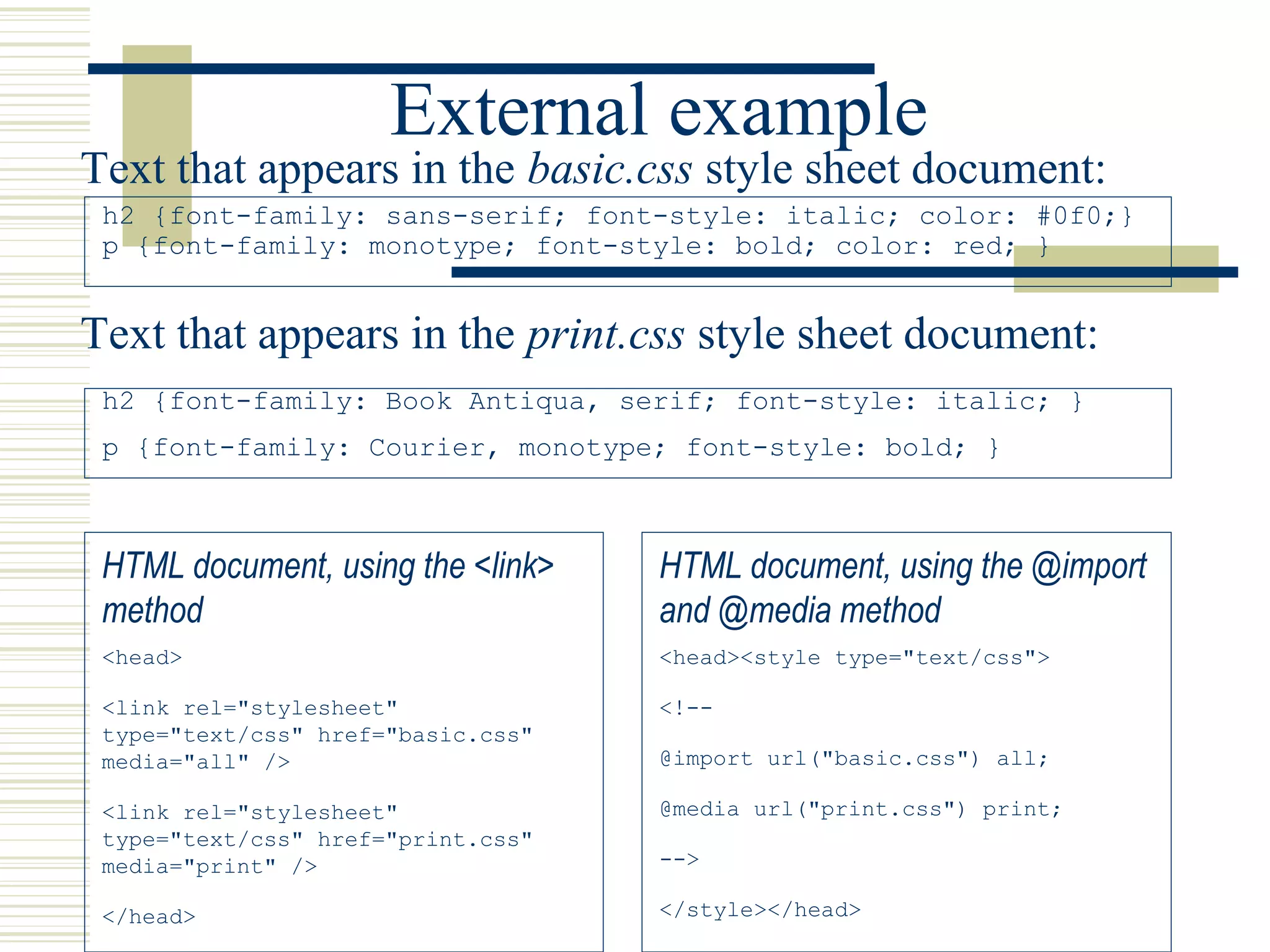
Task: Click the link tag with href="print.css"
Action: click(317, 839)
